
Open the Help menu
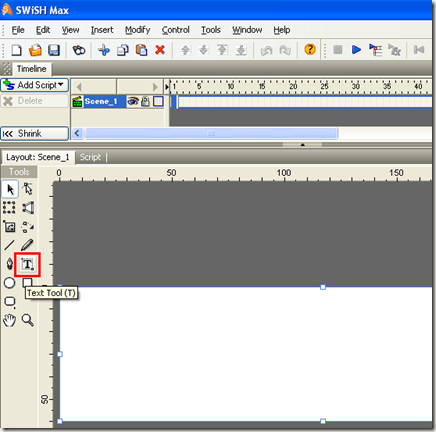click(282, 30)
